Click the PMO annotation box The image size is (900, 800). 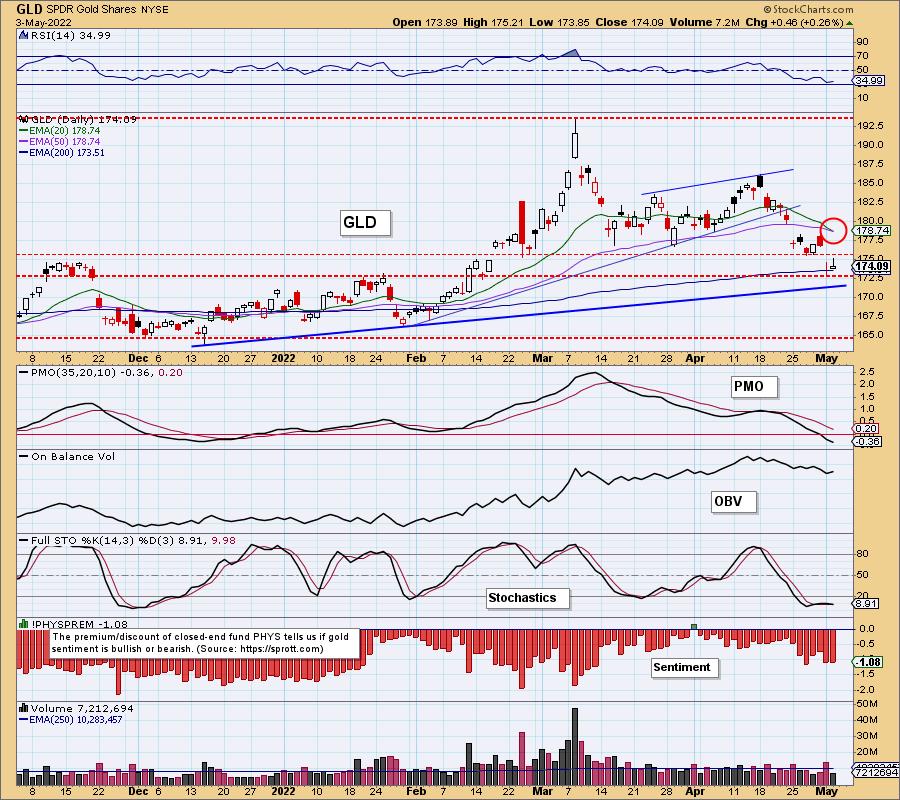754,387
